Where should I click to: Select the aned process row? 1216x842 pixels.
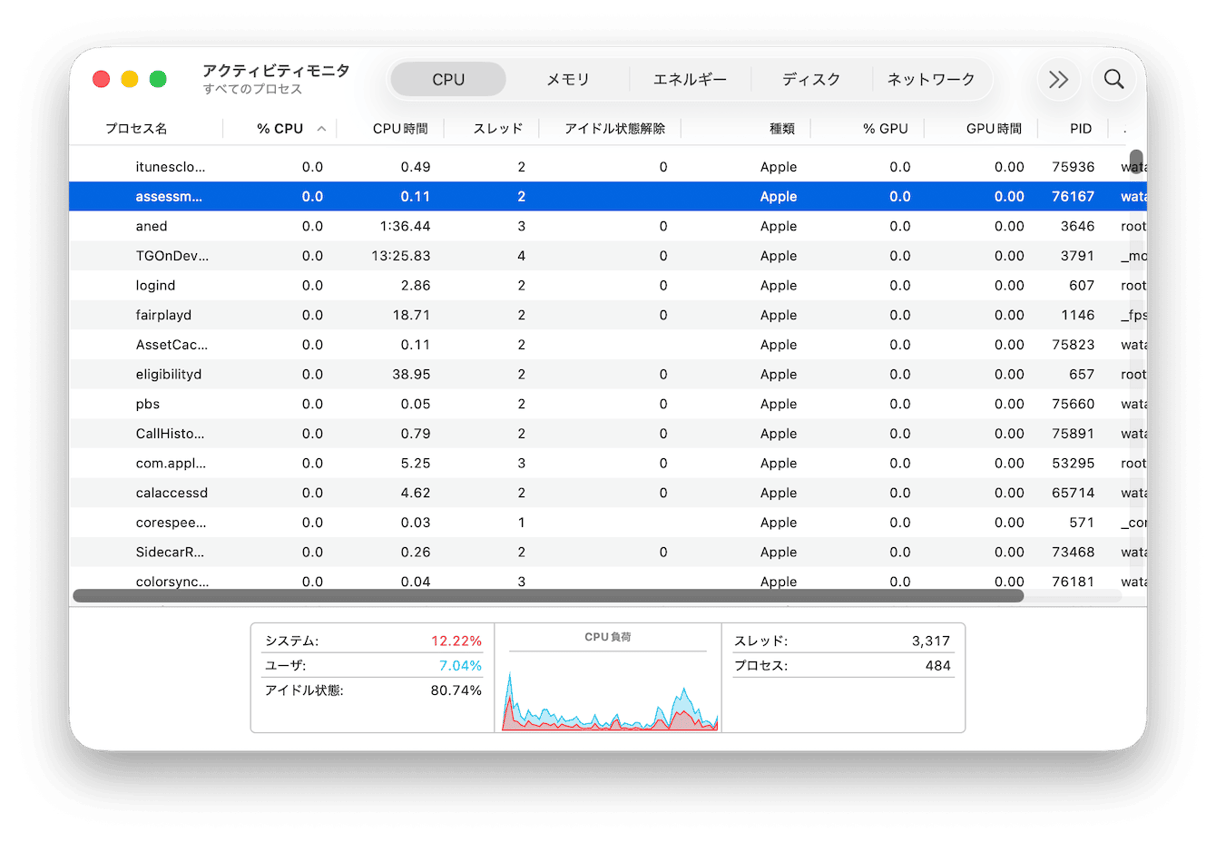coord(608,226)
